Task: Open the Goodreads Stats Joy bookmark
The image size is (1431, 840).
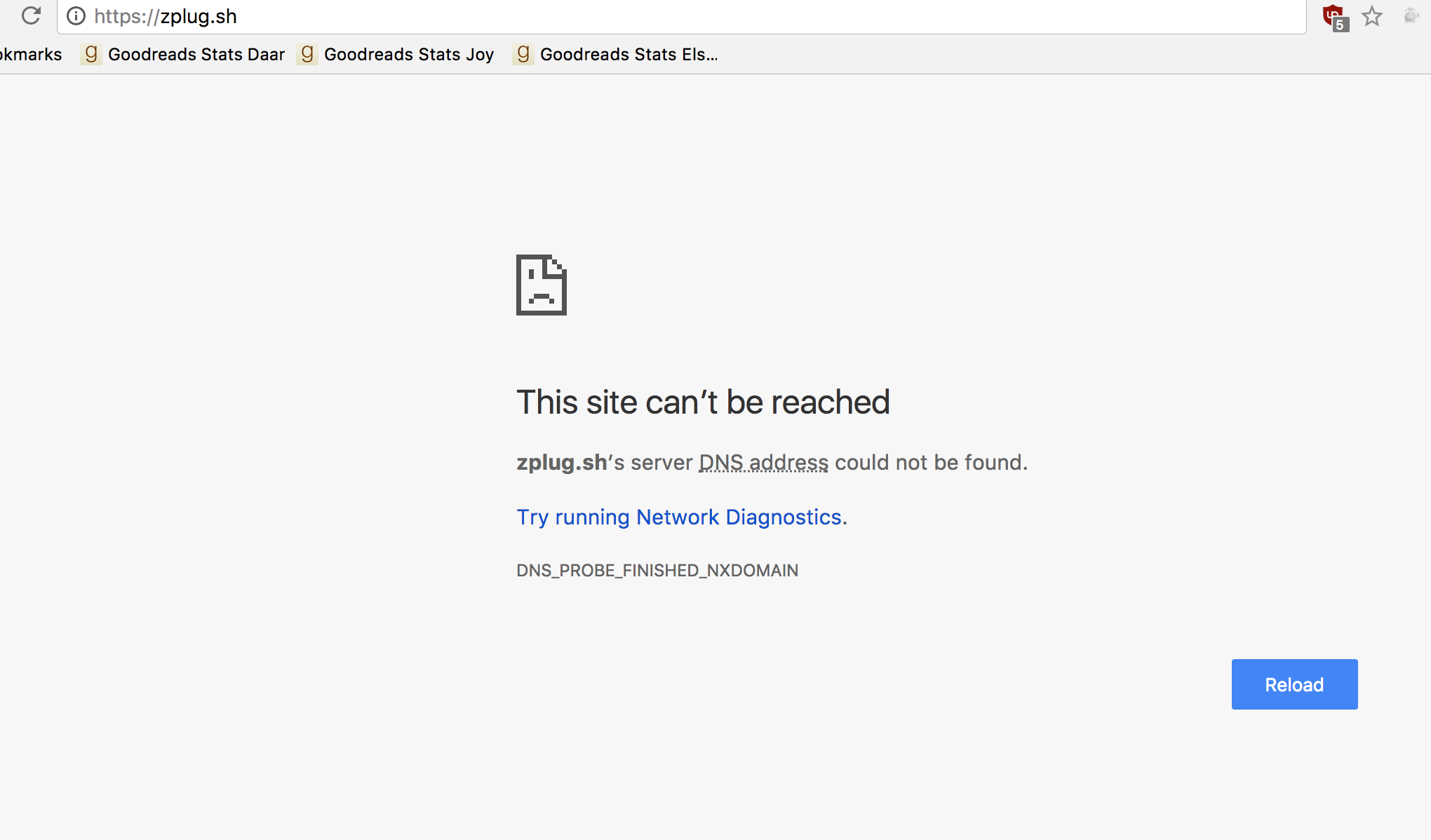Action: pyautogui.click(x=396, y=54)
